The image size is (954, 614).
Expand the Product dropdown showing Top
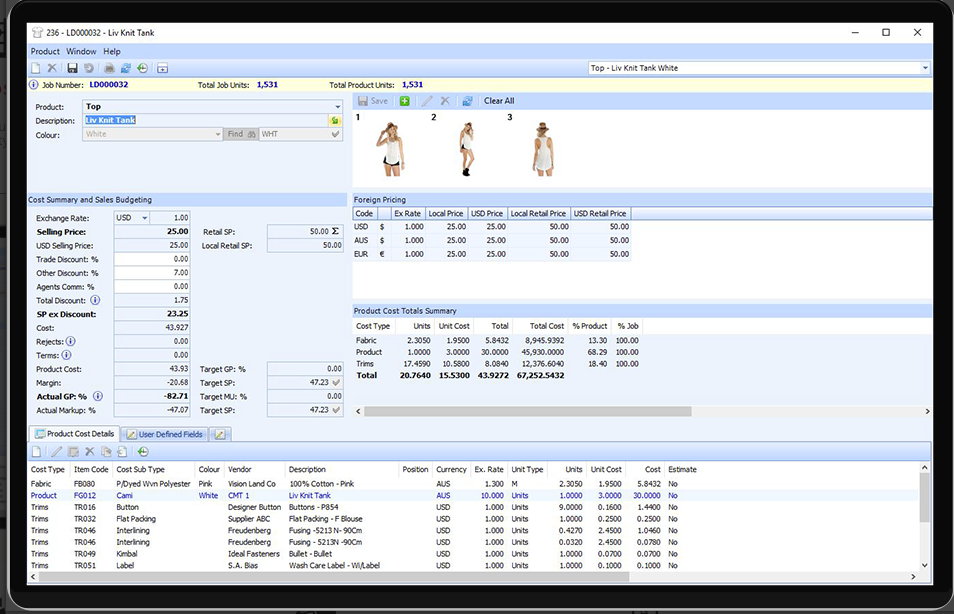[x=337, y=106]
